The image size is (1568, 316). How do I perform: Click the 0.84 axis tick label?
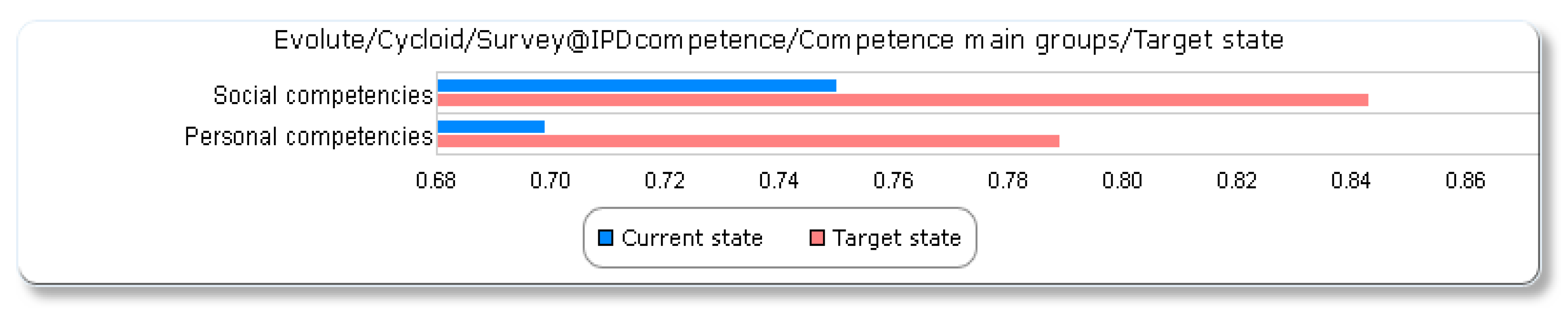tap(1351, 181)
